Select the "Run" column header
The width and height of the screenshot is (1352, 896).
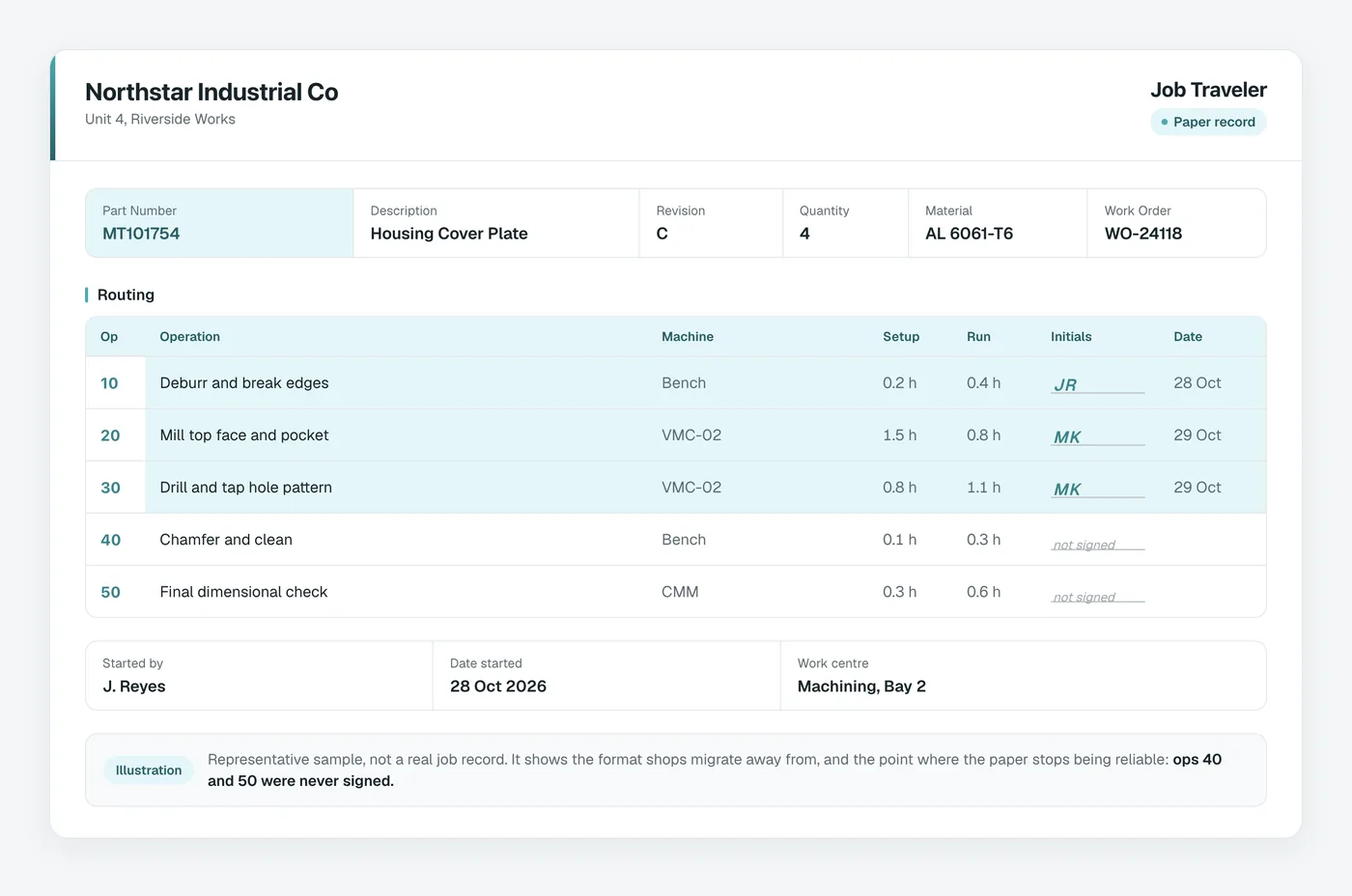978,337
